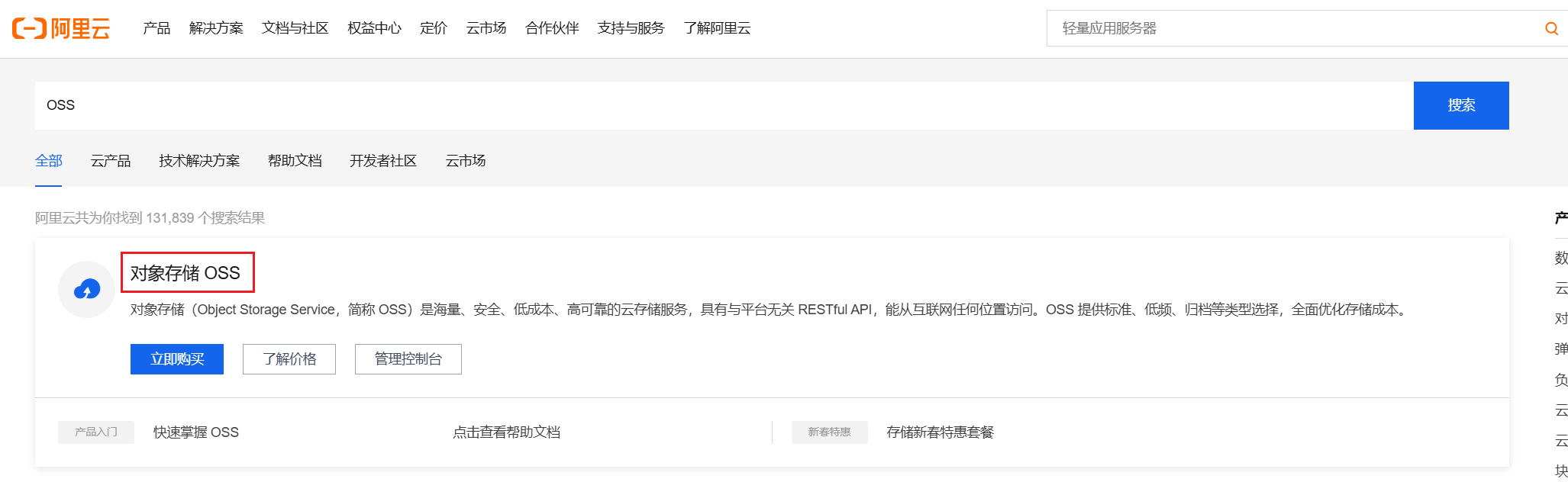Open the 了解阿里云 menu
The height and width of the screenshot is (482, 1568).
717,28
